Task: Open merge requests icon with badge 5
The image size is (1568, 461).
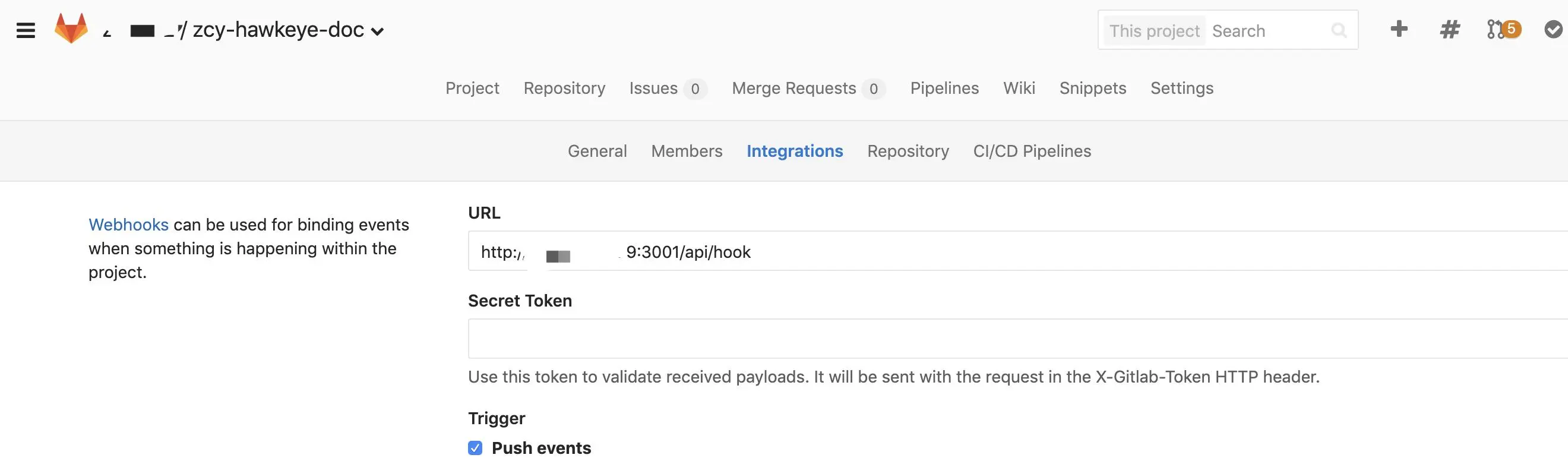Action: click(x=1503, y=29)
